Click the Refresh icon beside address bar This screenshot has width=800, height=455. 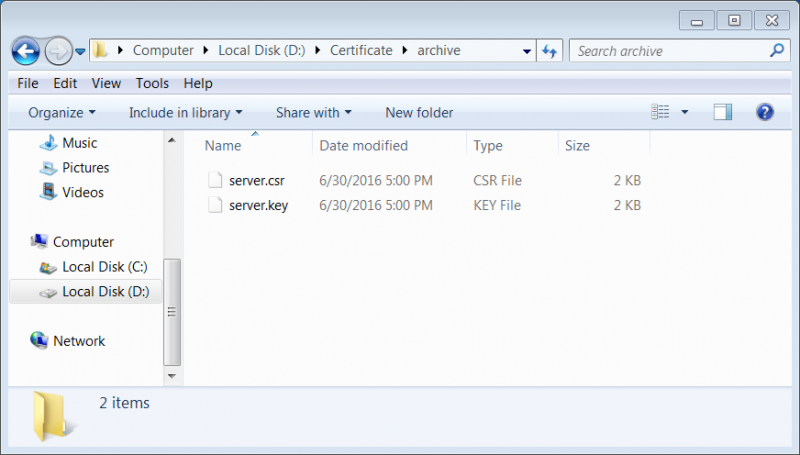click(x=549, y=51)
